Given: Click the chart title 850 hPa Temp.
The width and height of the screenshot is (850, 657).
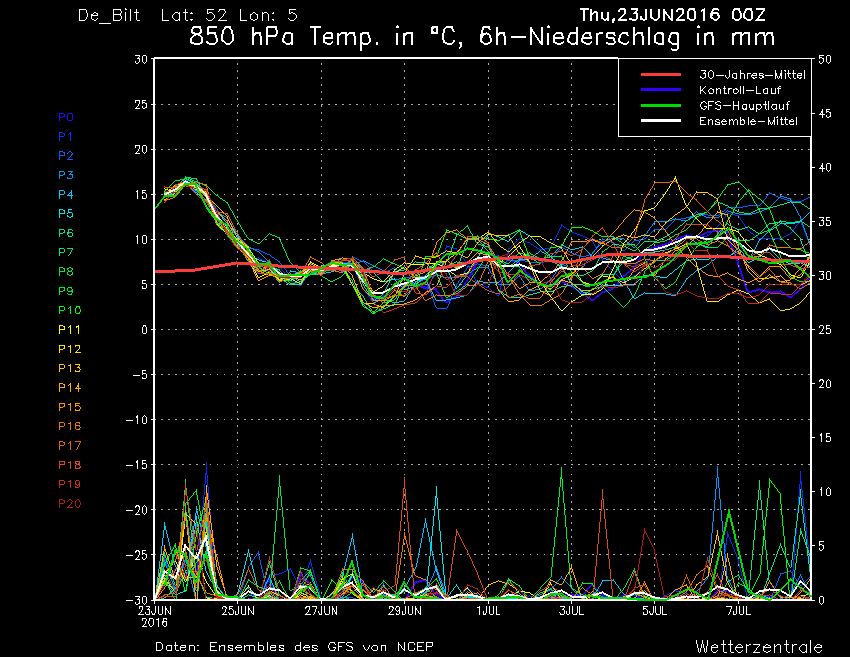Looking at the screenshot, I should [482, 37].
